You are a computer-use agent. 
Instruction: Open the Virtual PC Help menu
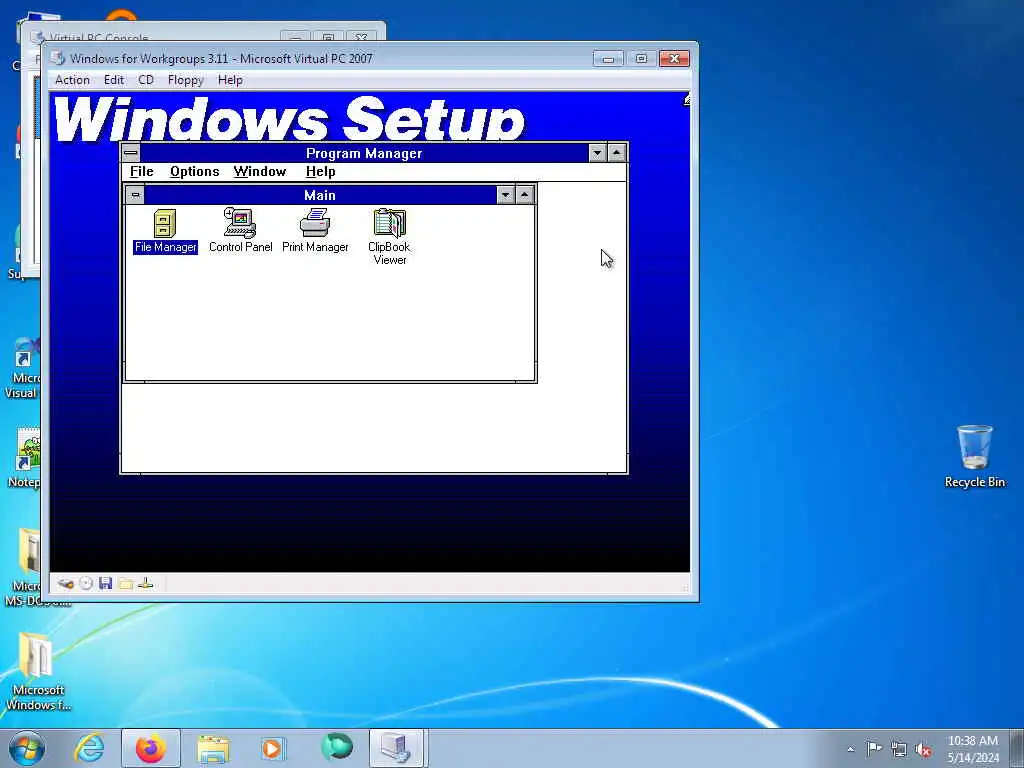(x=230, y=80)
